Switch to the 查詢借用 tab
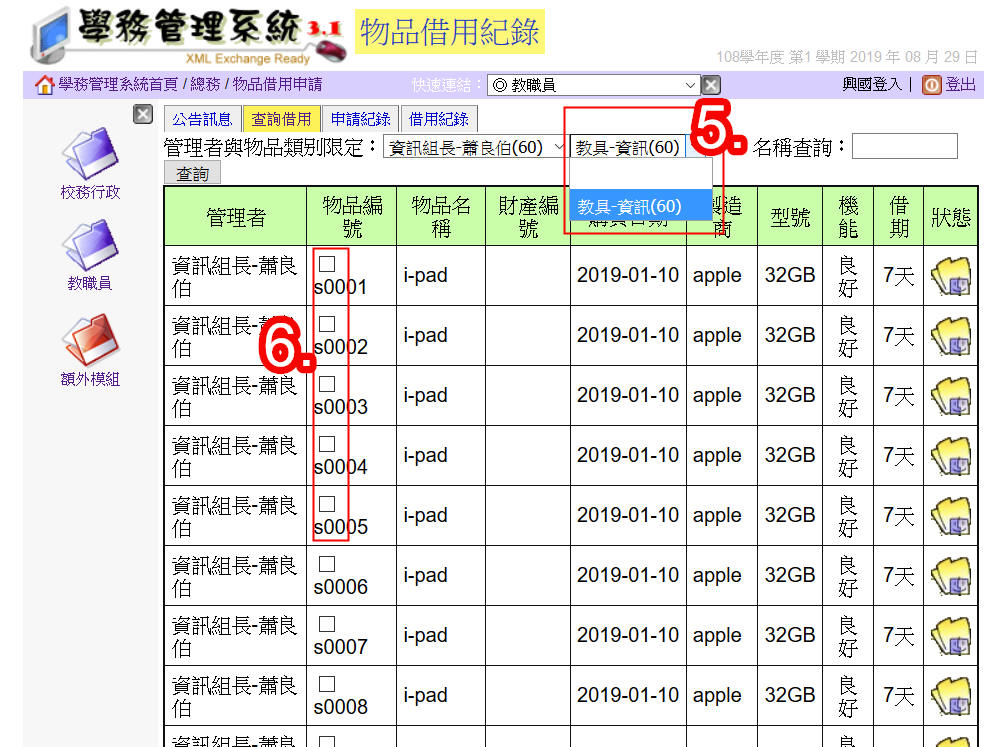 281,119
